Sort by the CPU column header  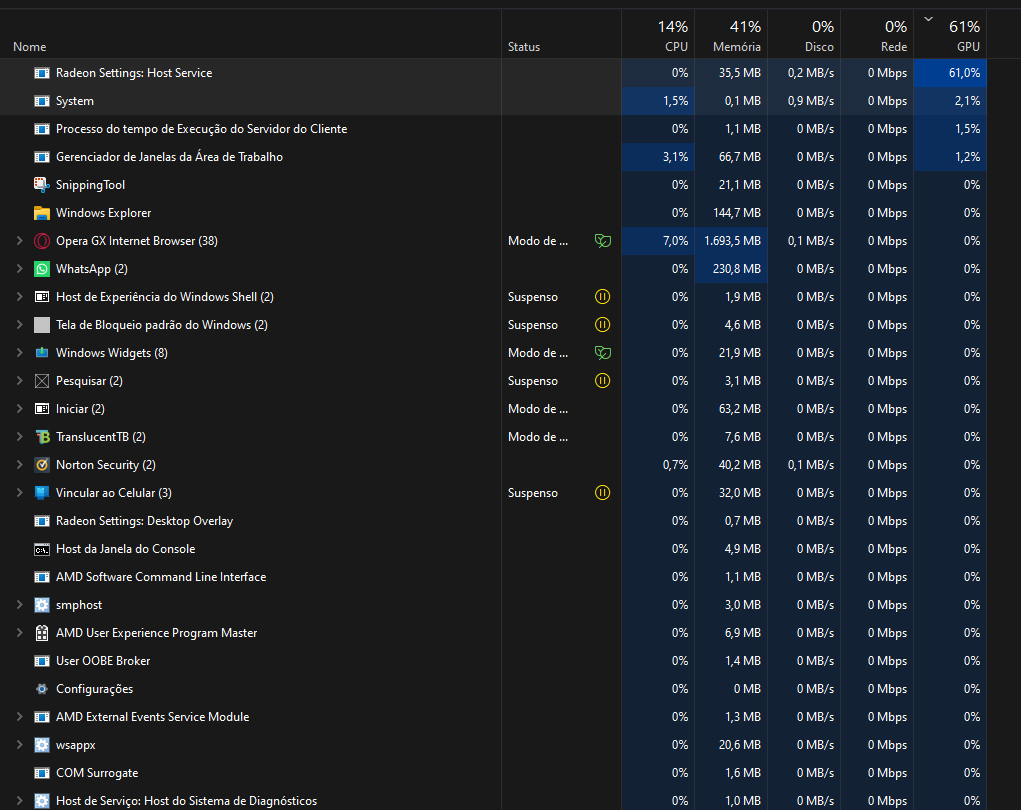pyautogui.click(x=658, y=34)
